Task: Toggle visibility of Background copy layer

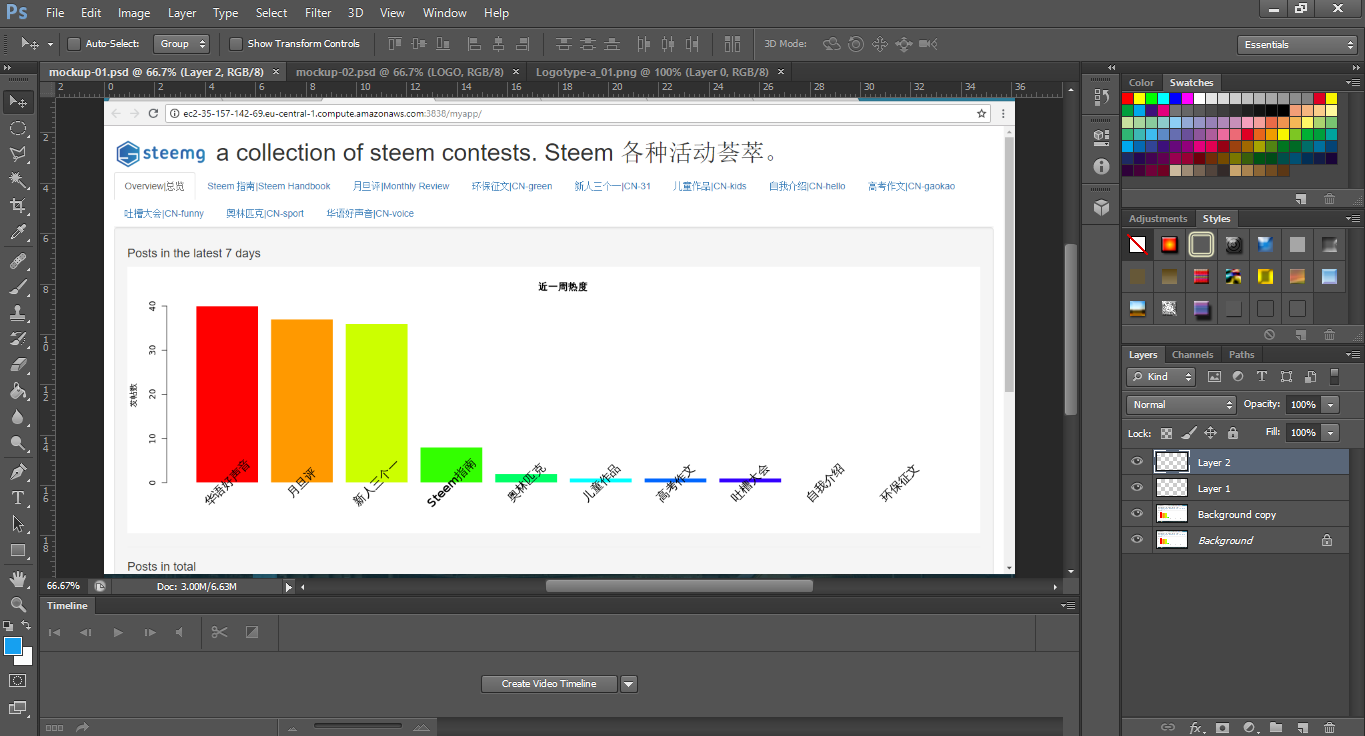Action: point(1136,514)
